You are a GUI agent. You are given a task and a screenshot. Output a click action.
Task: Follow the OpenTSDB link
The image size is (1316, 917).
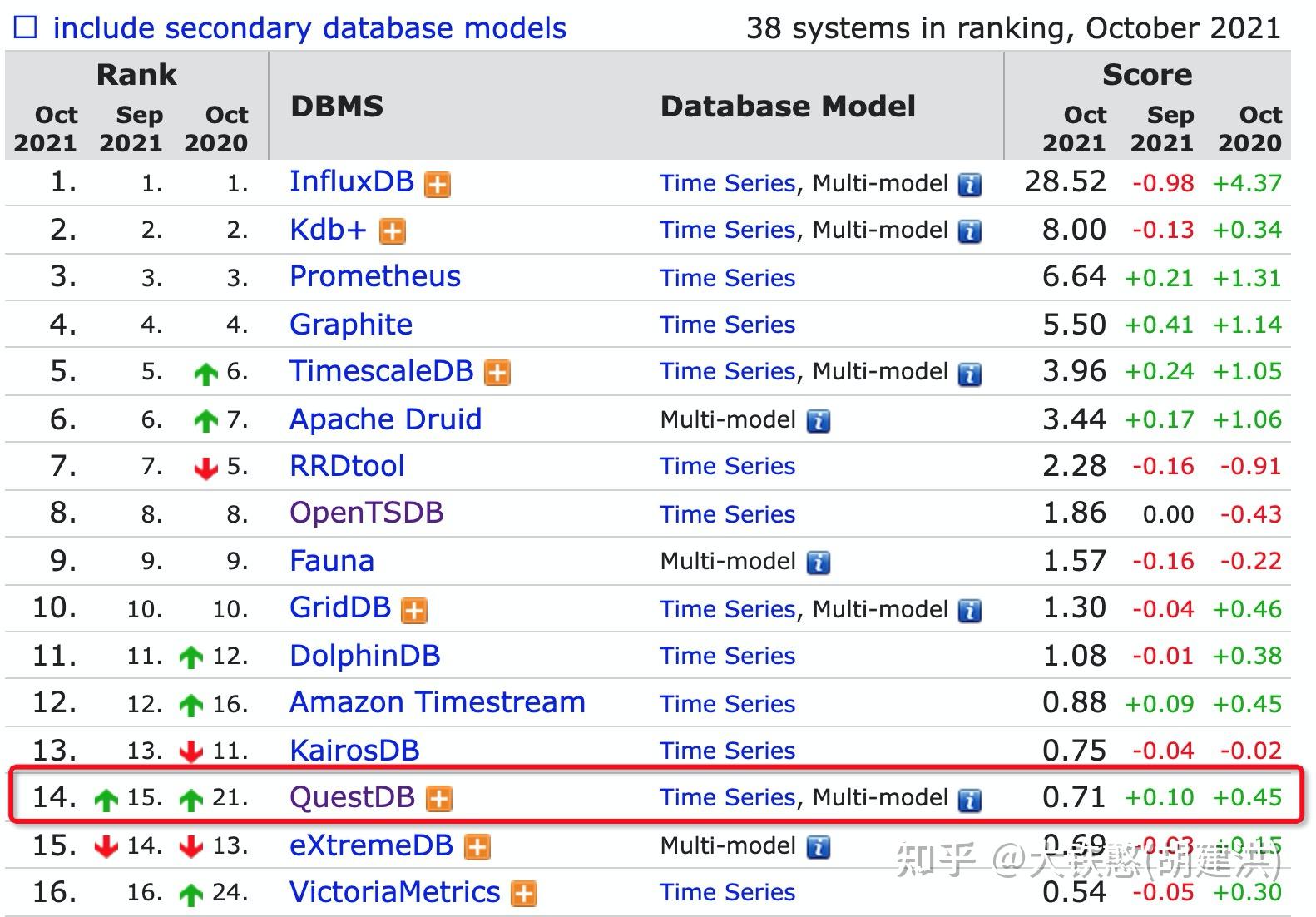366,513
